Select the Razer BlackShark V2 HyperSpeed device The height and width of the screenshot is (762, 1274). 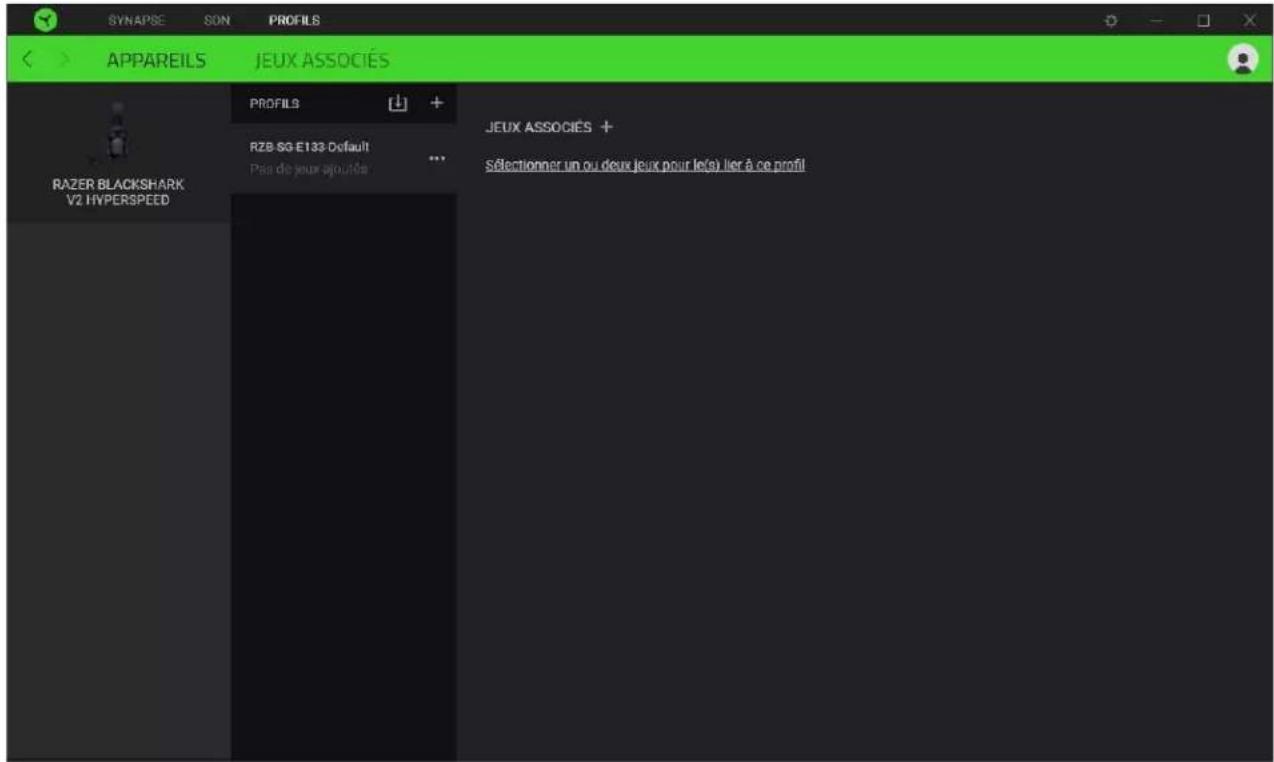(x=119, y=151)
